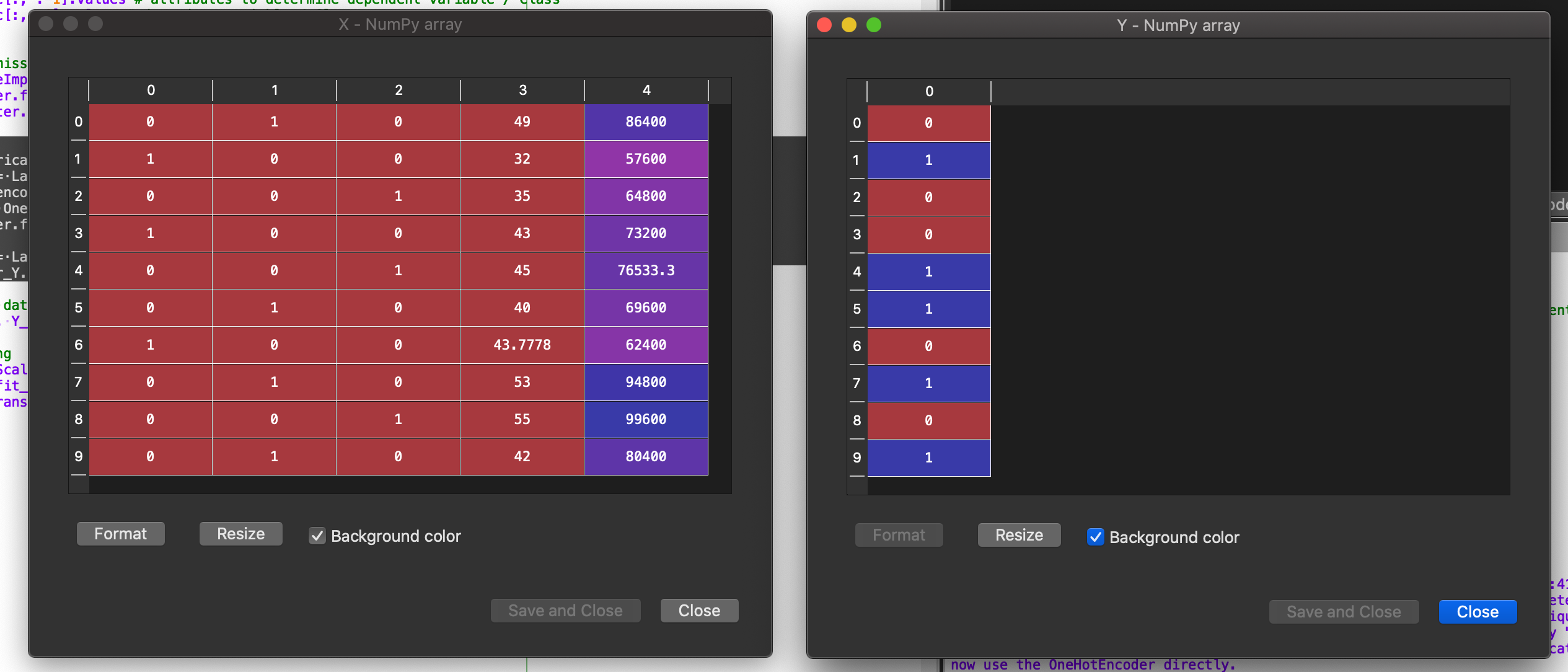
Task: Select row header 6 in the X array
Action: click(79, 345)
